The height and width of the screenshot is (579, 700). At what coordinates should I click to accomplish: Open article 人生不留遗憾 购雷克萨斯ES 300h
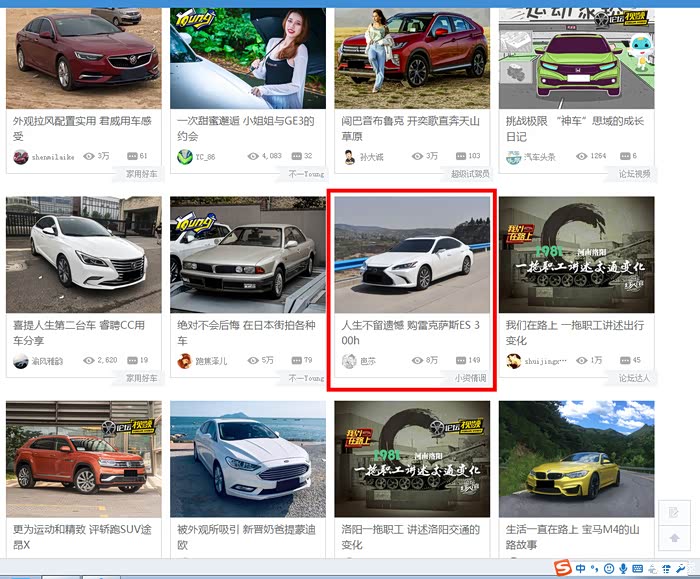[410, 332]
